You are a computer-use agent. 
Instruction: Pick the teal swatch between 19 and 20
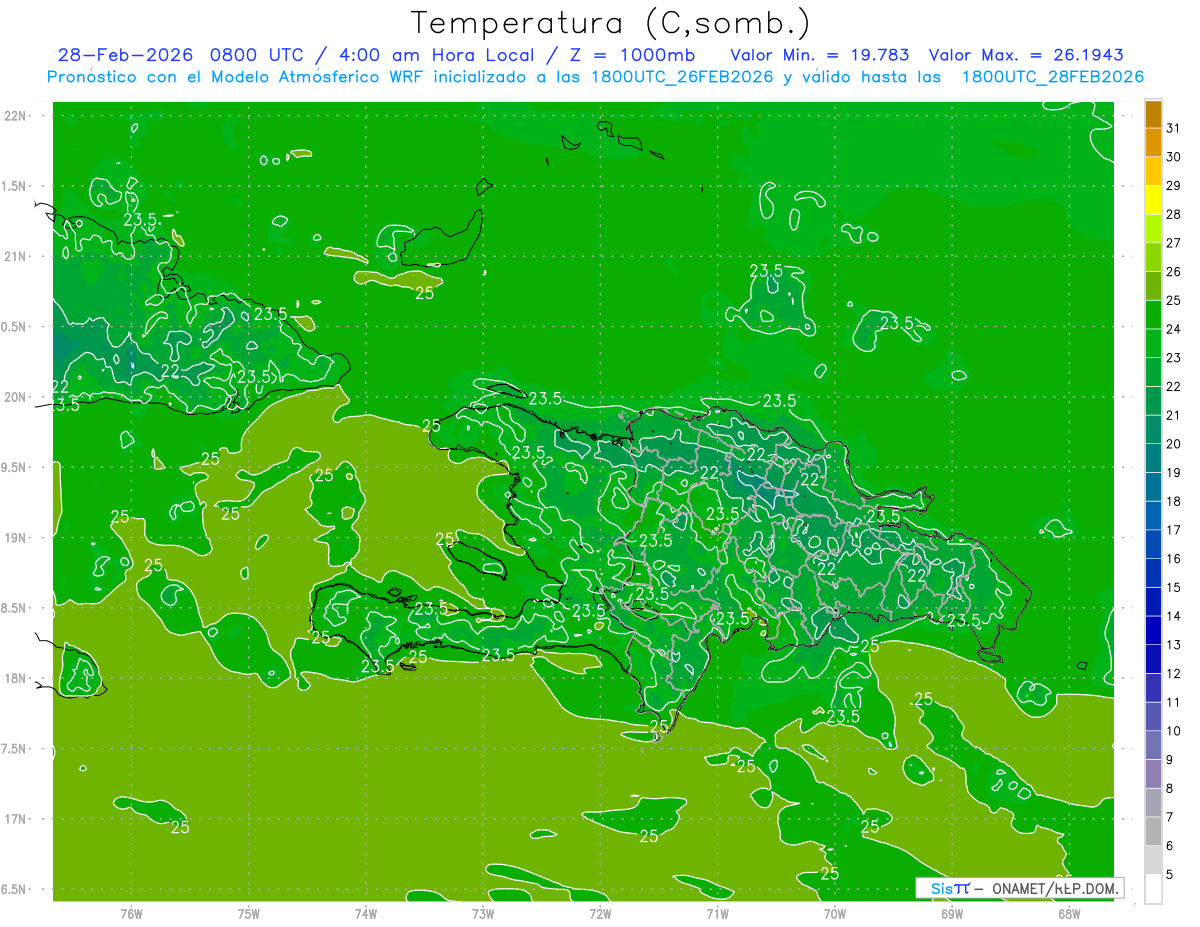coord(1153,458)
